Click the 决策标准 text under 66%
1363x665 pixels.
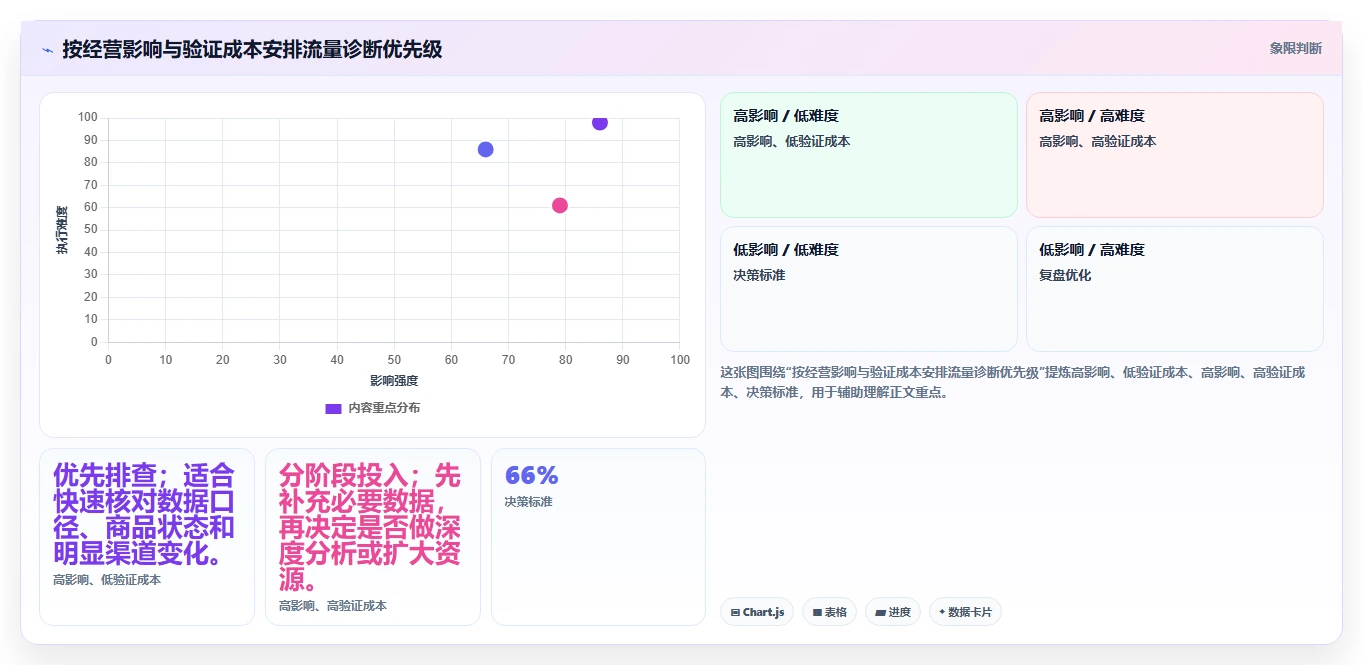coord(528,501)
